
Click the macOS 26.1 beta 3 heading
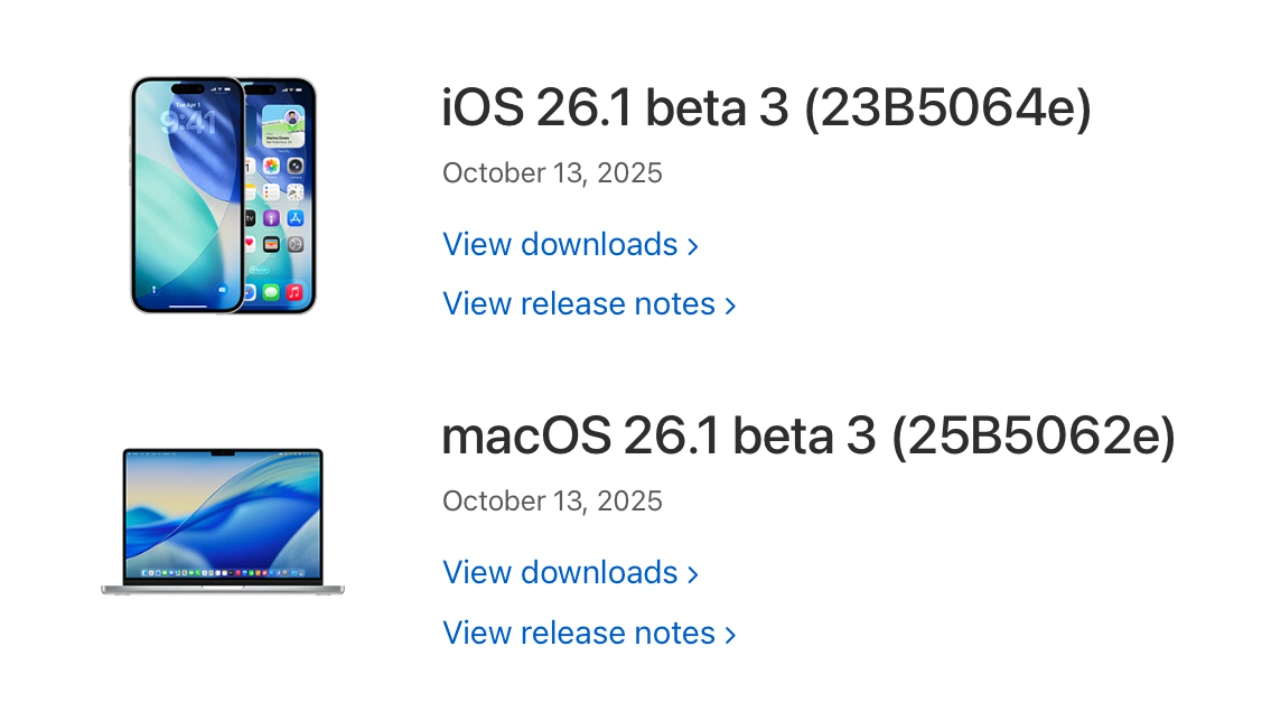[808, 436]
